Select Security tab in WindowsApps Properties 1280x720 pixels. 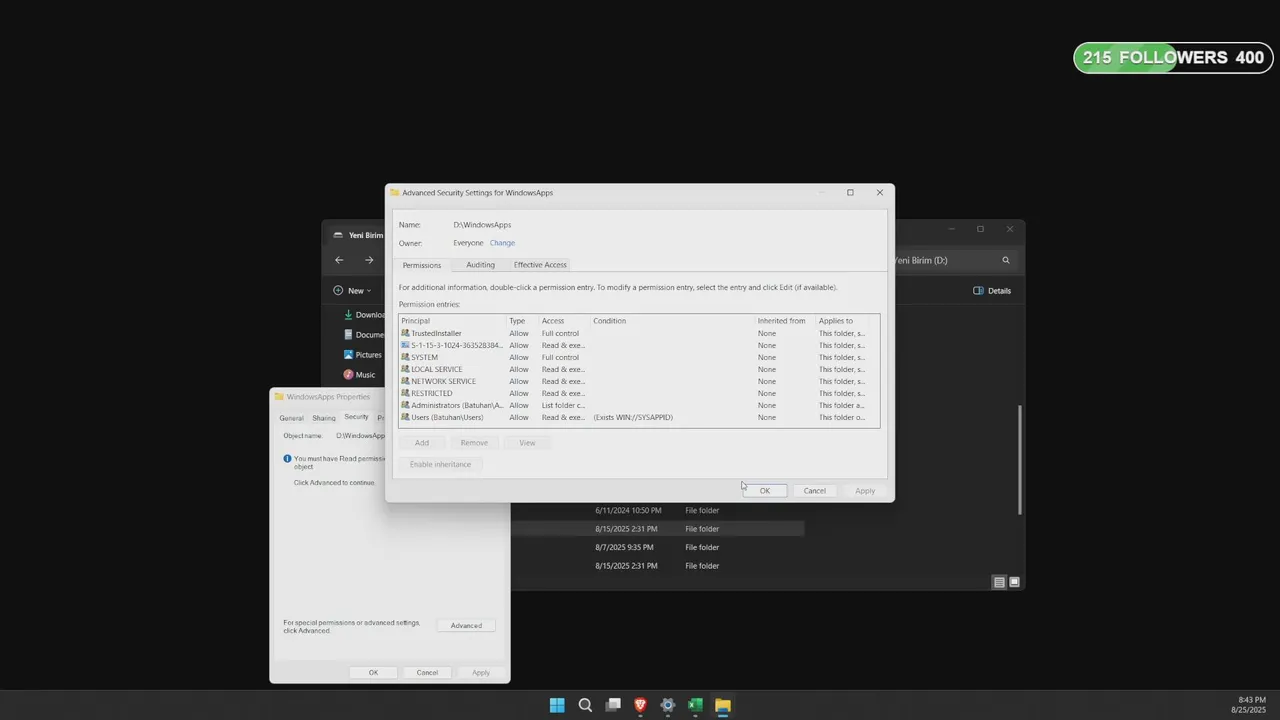click(356, 417)
